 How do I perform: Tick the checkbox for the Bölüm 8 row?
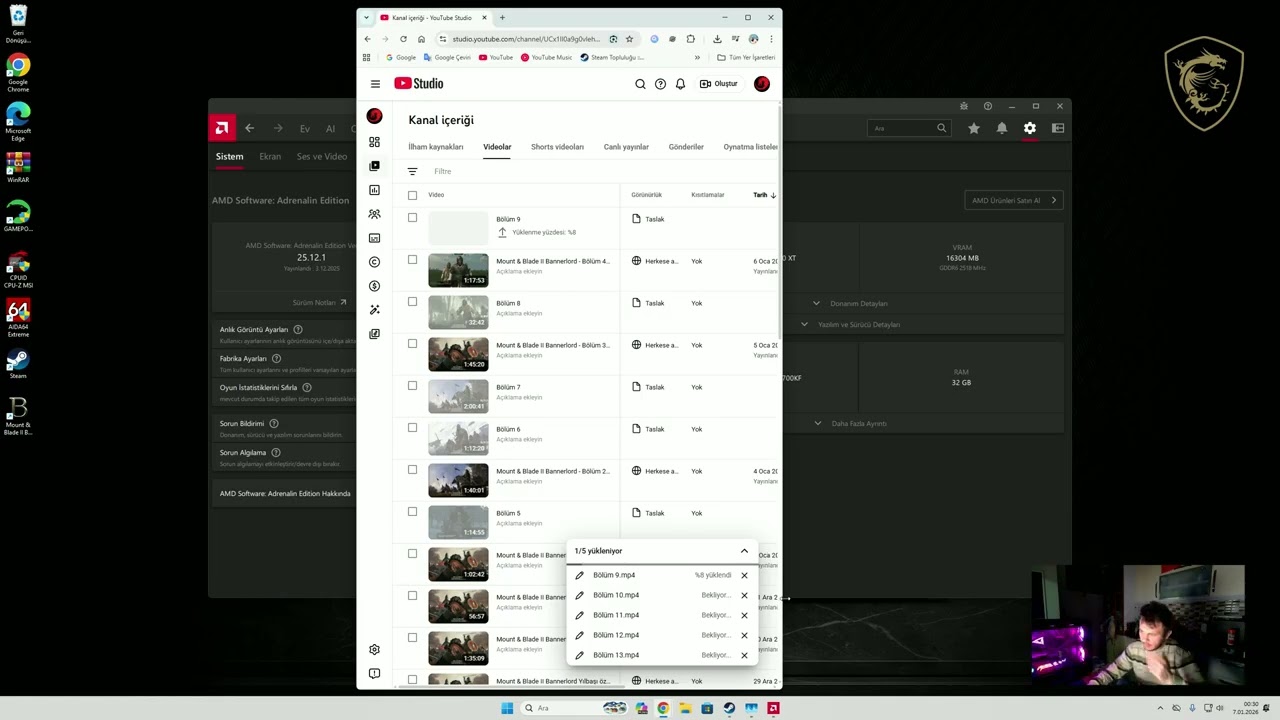tap(412, 302)
